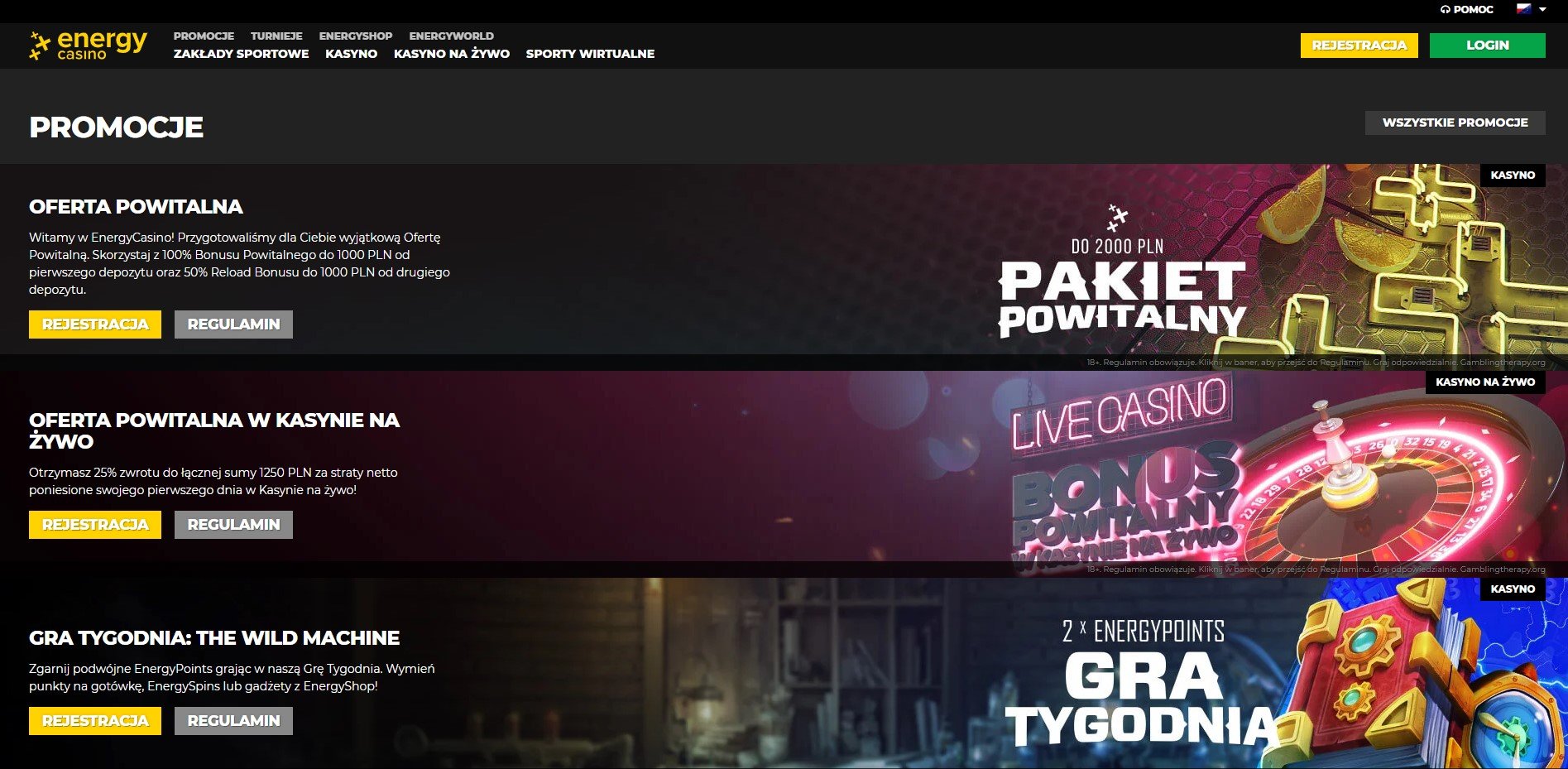Open EnergyShop from the top navigation
Screen dimensions: 1568x769
pos(356,36)
